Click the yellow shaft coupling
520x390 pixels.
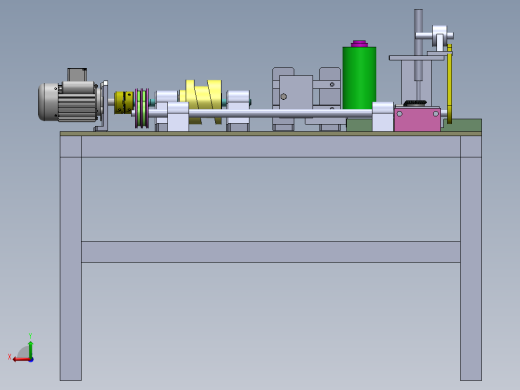(x=124, y=103)
